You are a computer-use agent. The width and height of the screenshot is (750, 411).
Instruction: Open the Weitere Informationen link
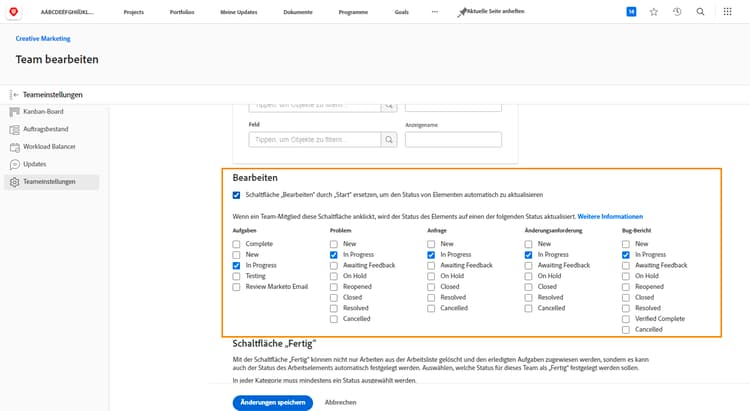[610, 217]
